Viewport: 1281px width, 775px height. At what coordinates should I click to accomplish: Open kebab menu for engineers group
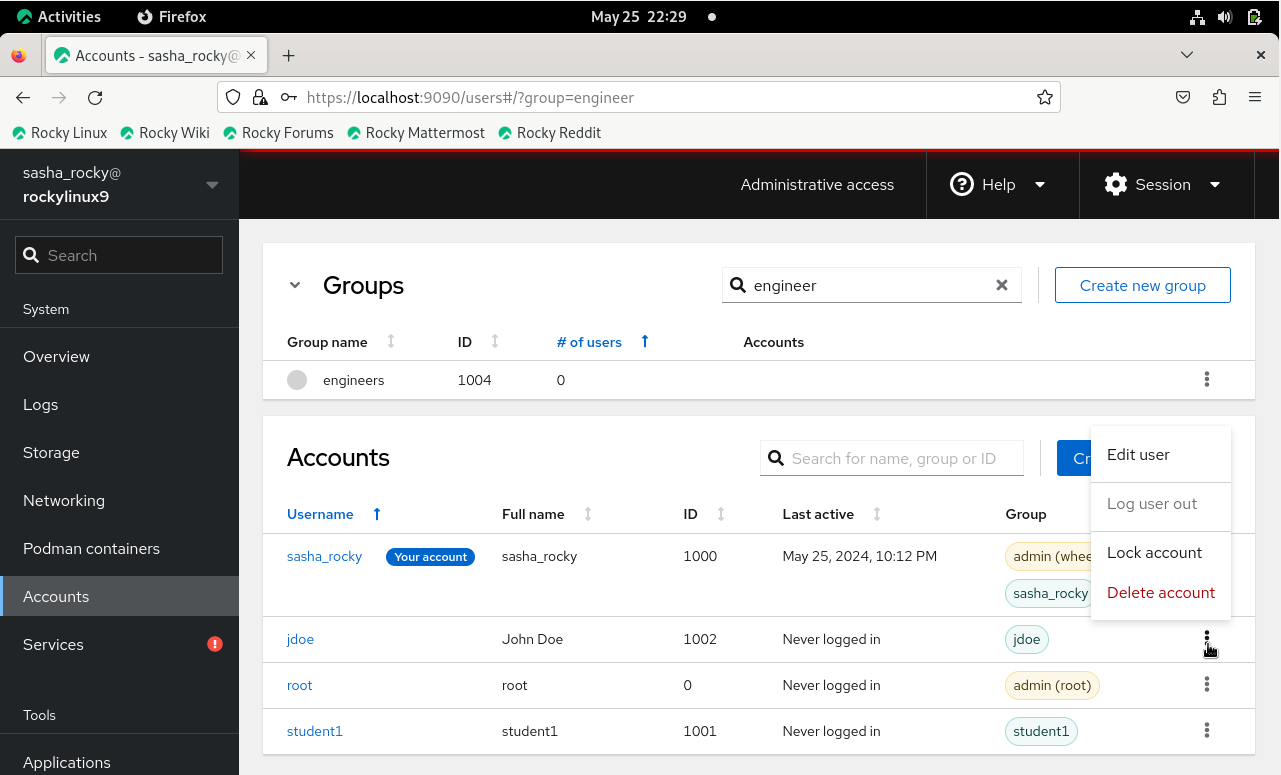pyautogui.click(x=1206, y=380)
